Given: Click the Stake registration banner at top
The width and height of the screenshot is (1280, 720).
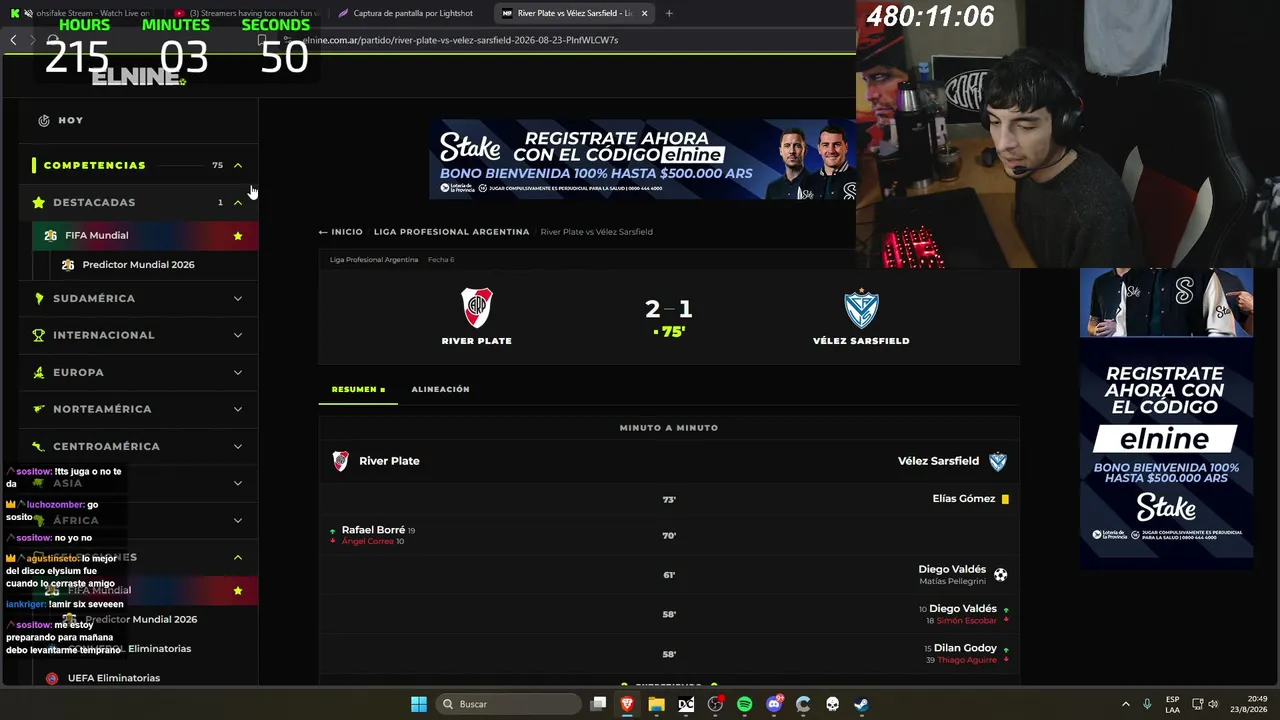Looking at the screenshot, I should (642, 160).
